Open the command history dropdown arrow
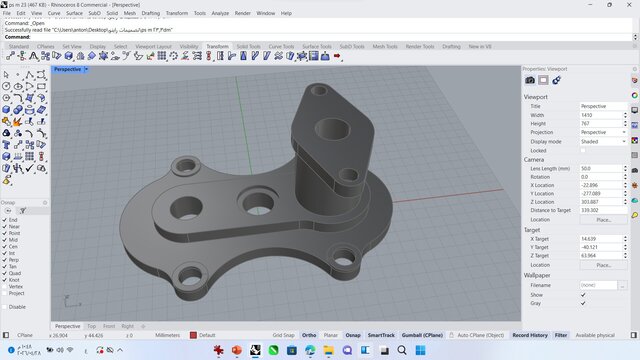640x360 pixels. pos(635,37)
